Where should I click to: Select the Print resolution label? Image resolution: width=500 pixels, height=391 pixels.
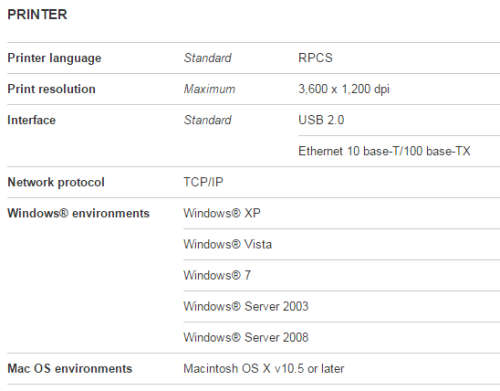[51, 89]
